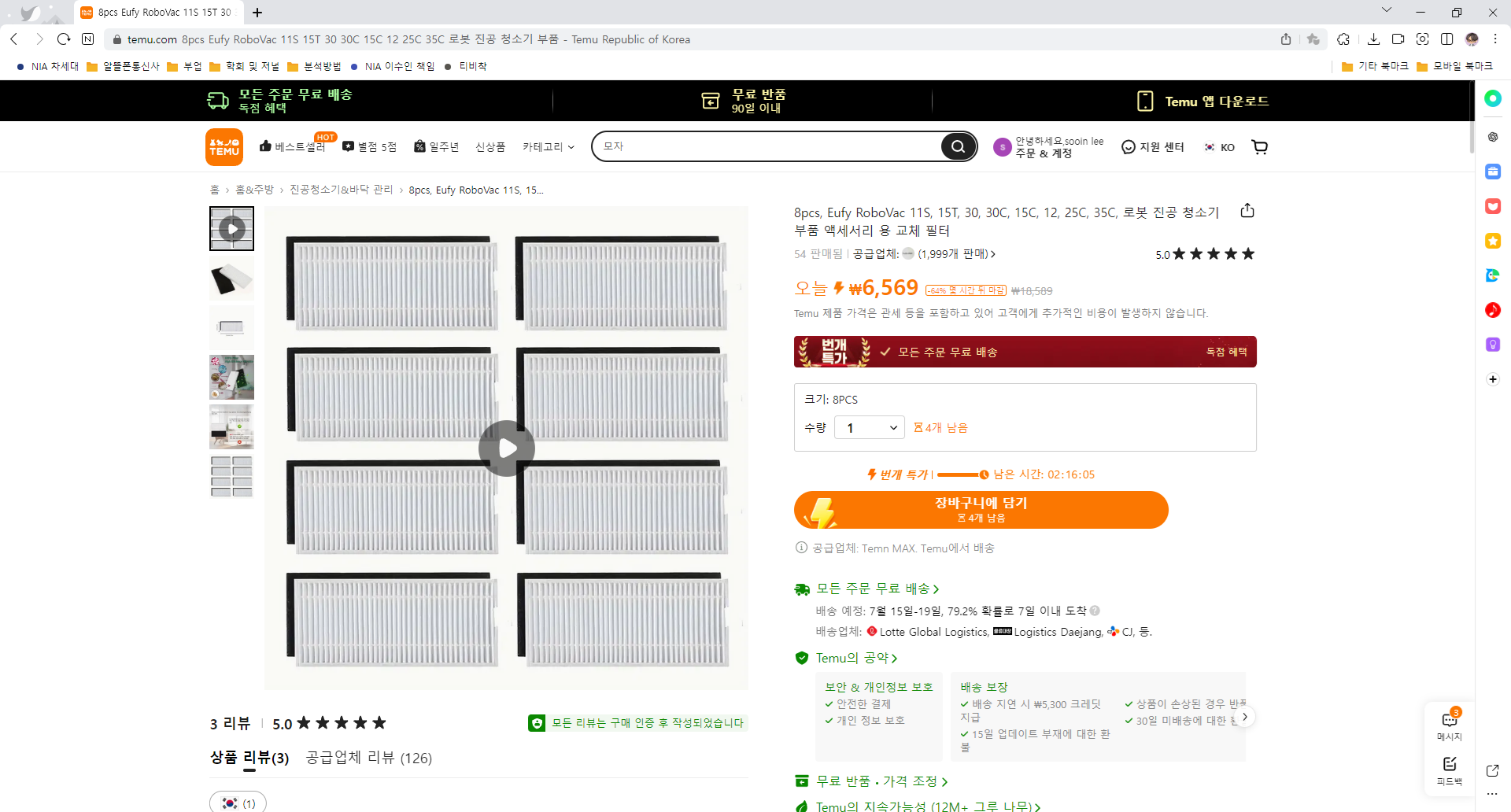The image size is (1511, 812).
Task: Click the Korean flag review filter chip
Action: click(238, 803)
